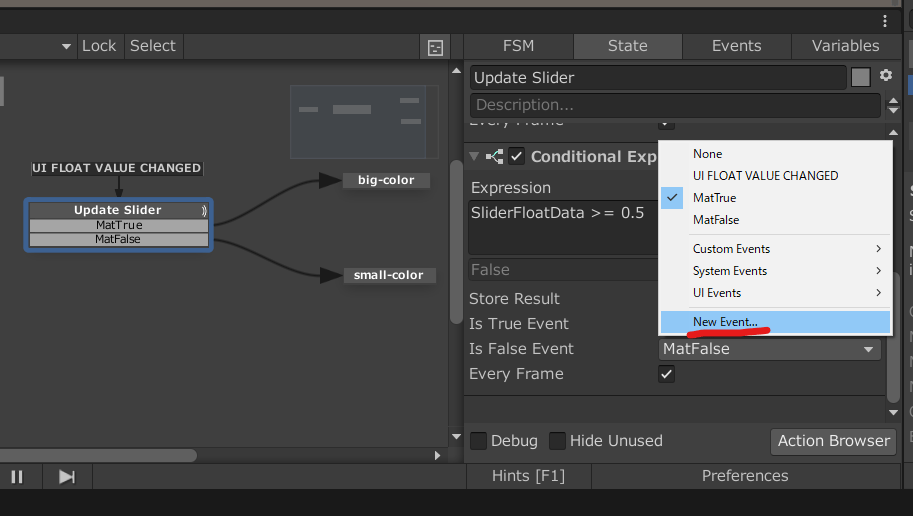Screen dimensions: 913x516
Task: Open the Action Browser
Action: point(833,441)
